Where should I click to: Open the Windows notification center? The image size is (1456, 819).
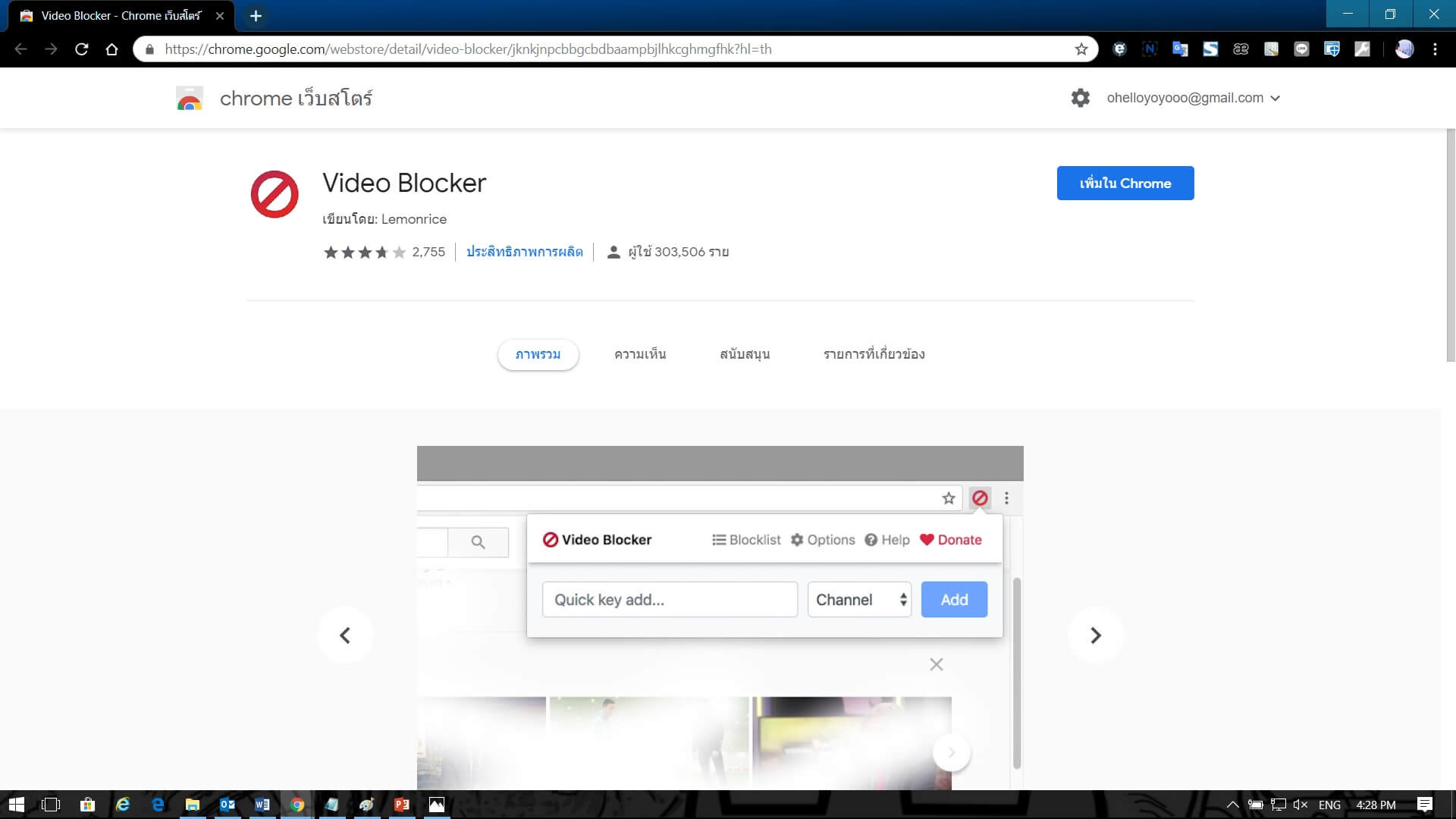point(1425,805)
